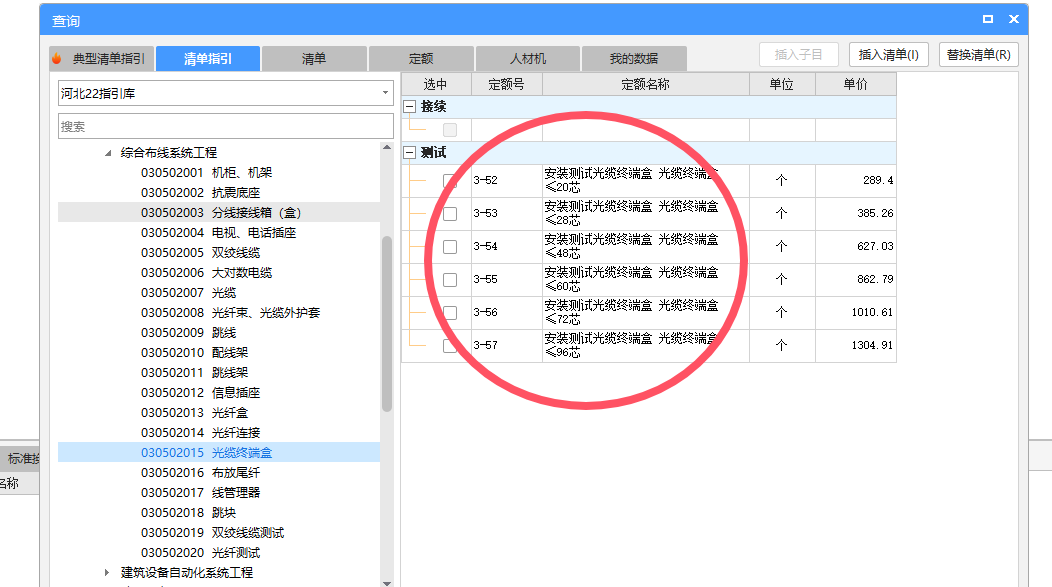Click the 选中 column header
This screenshot has height=587, width=1052.
click(x=436, y=85)
